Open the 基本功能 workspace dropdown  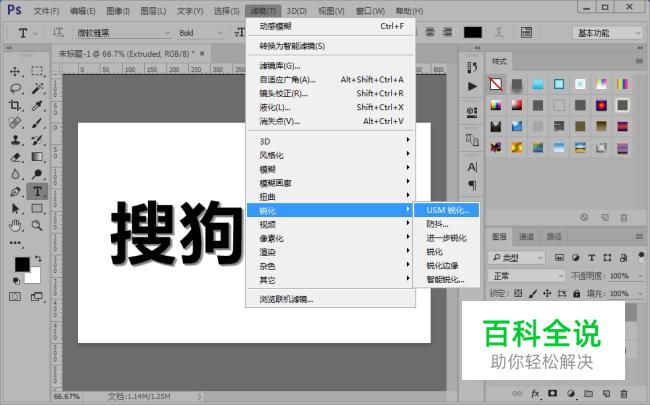[x=607, y=33]
